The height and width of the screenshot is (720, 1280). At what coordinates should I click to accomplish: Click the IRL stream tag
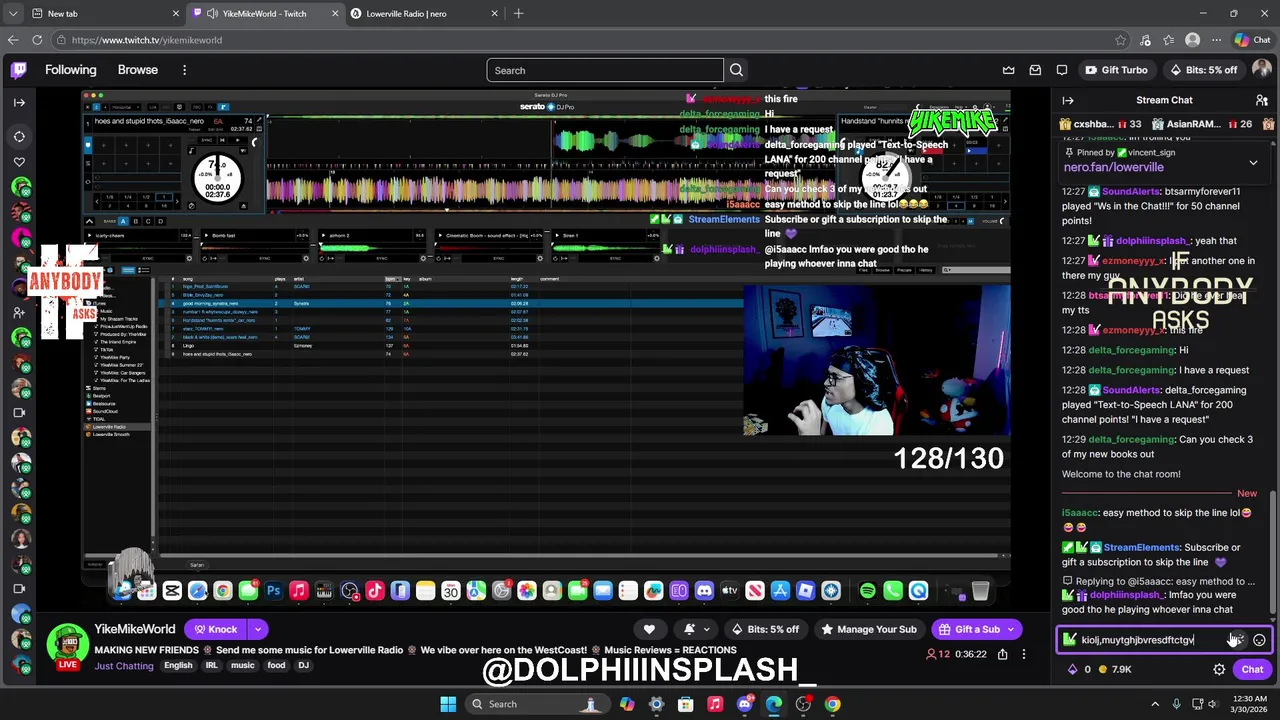click(x=211, y=665)
